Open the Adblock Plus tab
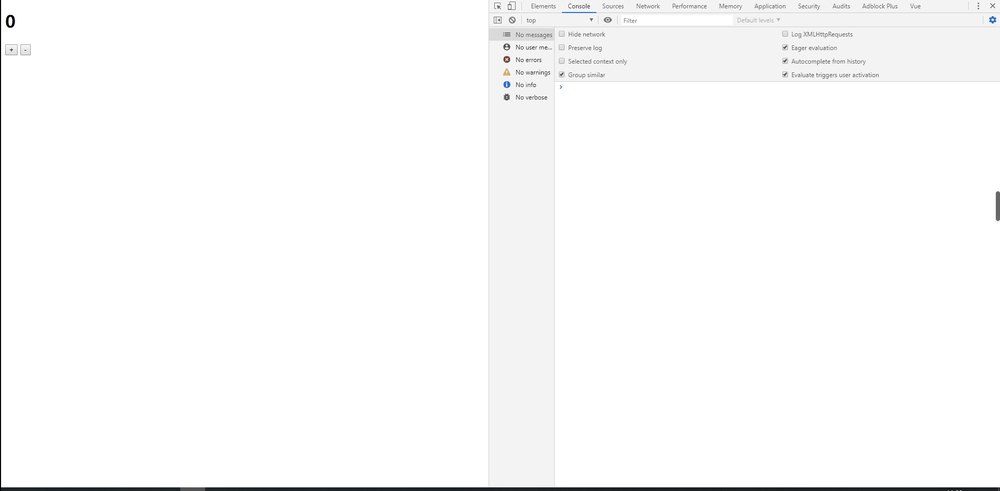 [x=879, y=6]
